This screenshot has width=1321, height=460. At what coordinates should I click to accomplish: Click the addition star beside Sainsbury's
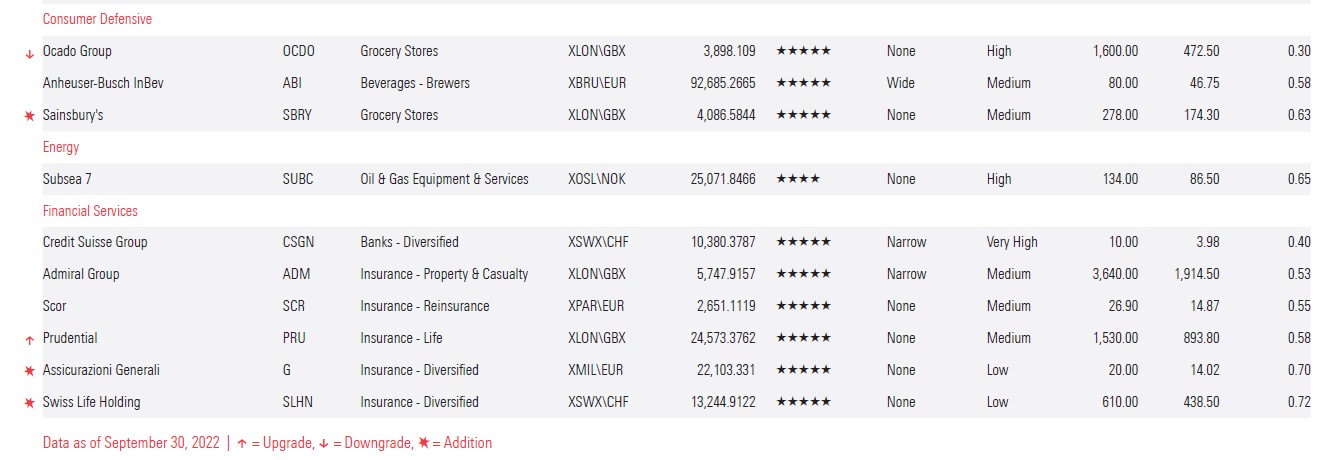pyautogui.click(x=29, y=116)
